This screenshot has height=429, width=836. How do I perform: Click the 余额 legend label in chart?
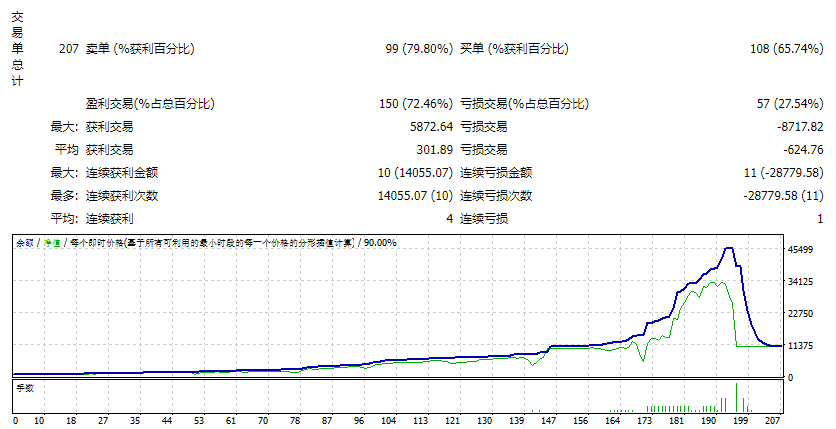[x=25, y=243]
